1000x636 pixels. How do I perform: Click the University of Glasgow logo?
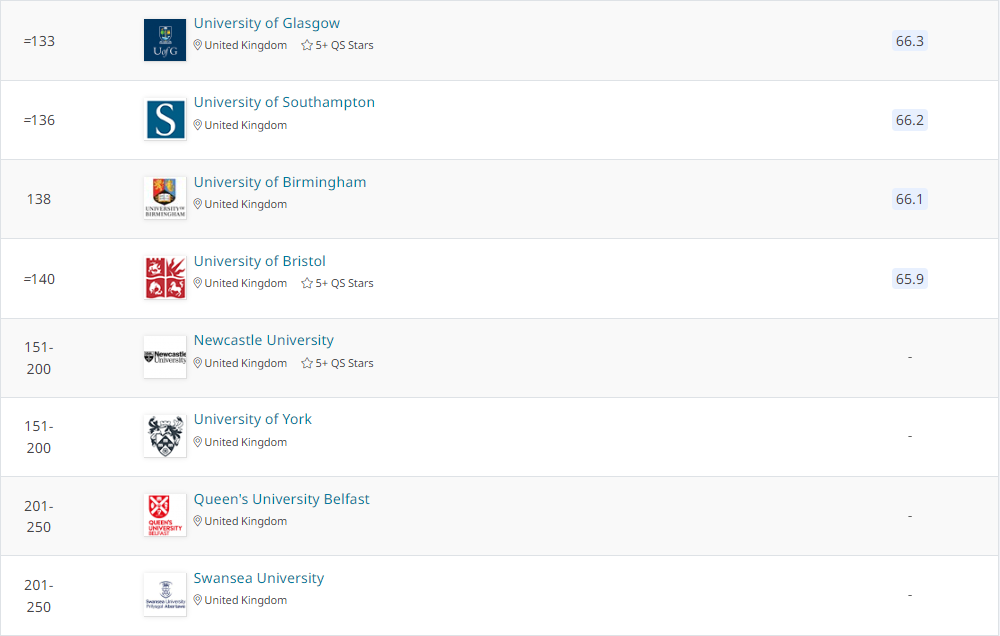pos(165,40)
